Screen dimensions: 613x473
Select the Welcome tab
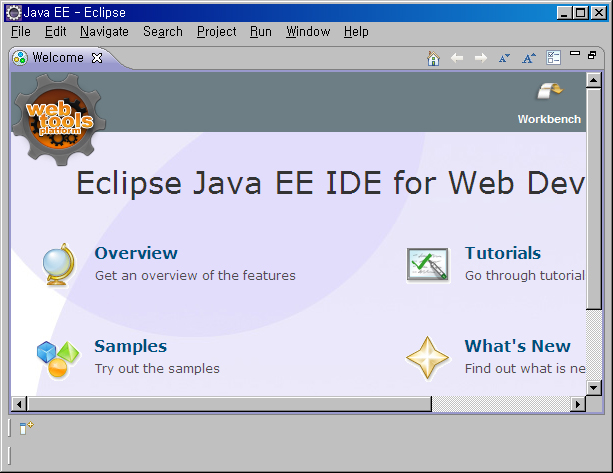point(58,58)
